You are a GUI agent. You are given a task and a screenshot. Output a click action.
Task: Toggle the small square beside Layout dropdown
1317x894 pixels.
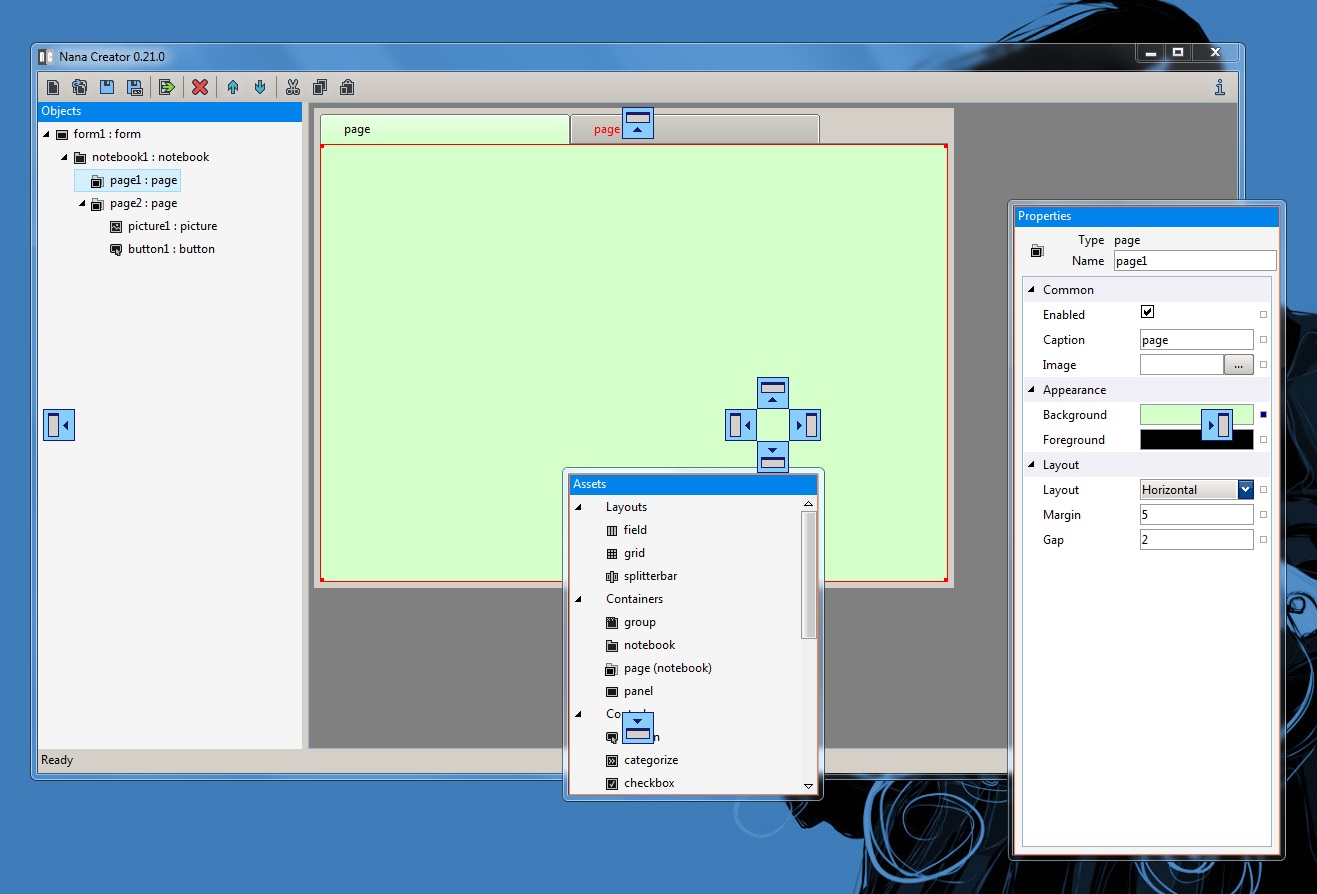pyautogui.click(x=1263, y=490)
